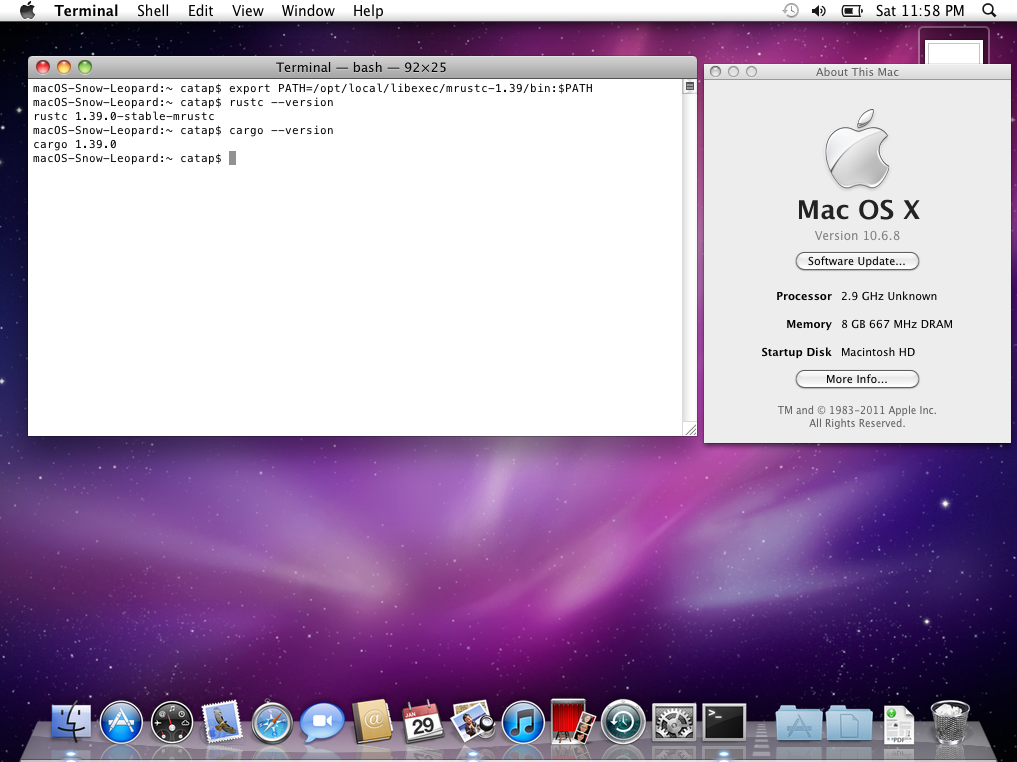This screenshot has width=1017, height=762.
Task: Click the Terminal vertical scrollbar
Action: click(x=690, y=257)
